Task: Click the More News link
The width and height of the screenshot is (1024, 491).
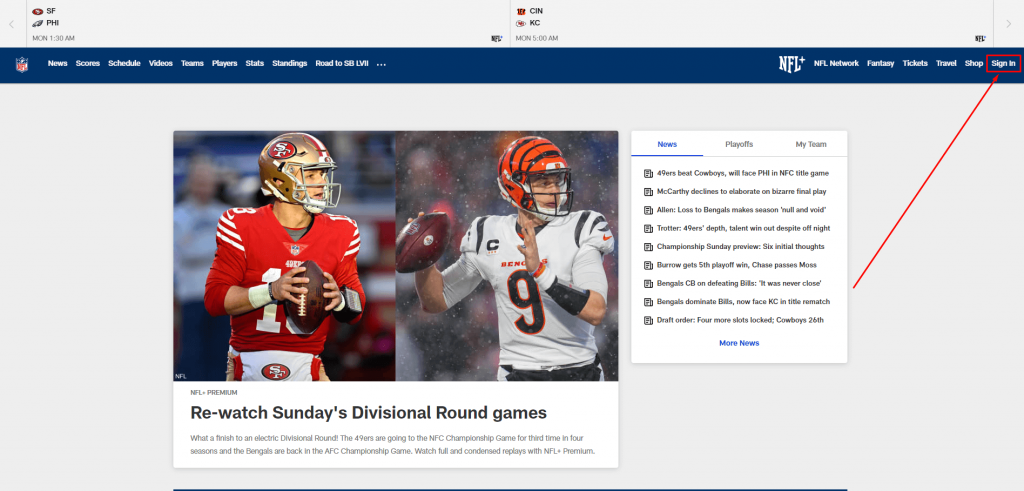Action: [739, 343]
